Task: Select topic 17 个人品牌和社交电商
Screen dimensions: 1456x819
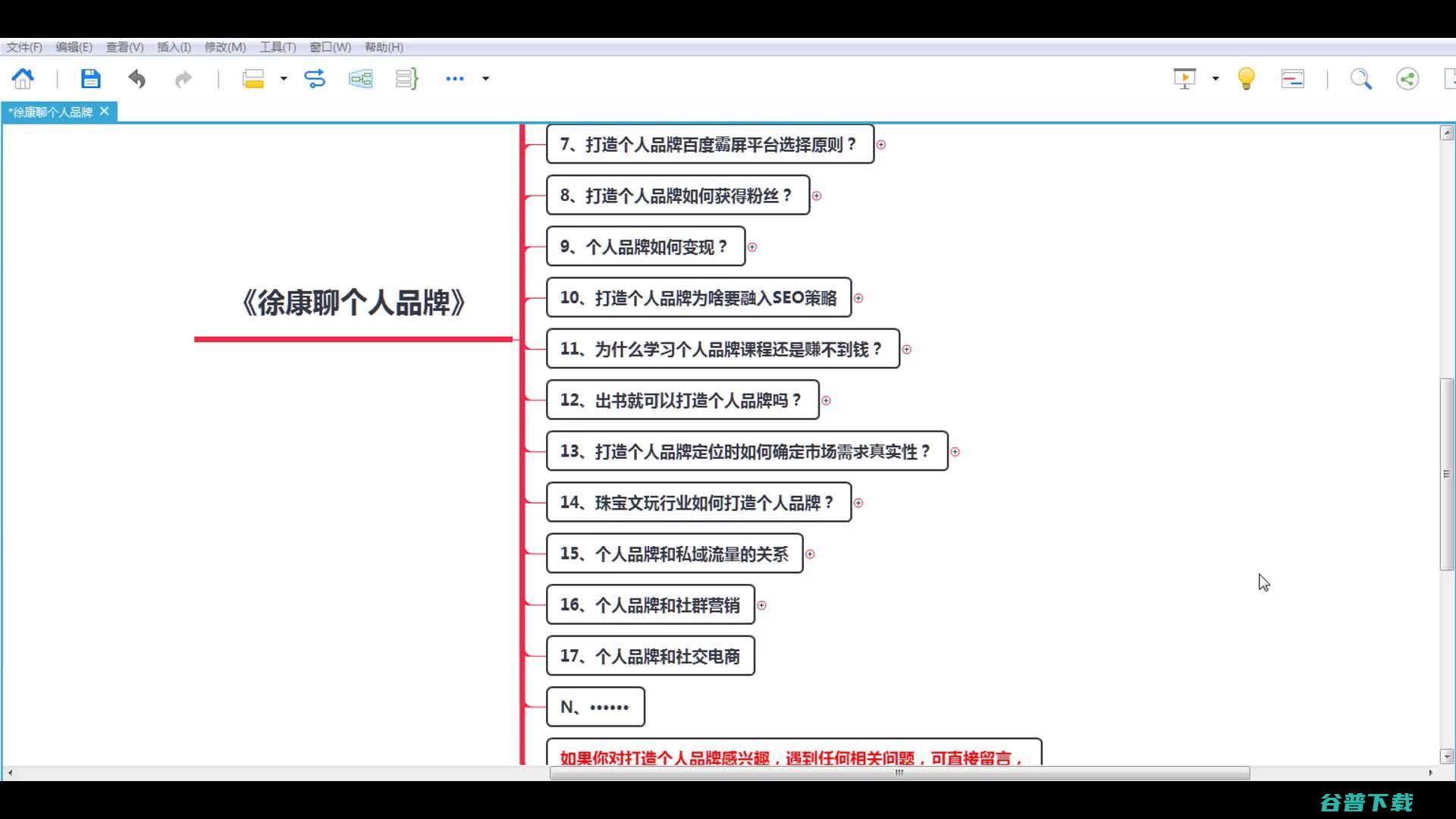Action: tap(650, 656)
